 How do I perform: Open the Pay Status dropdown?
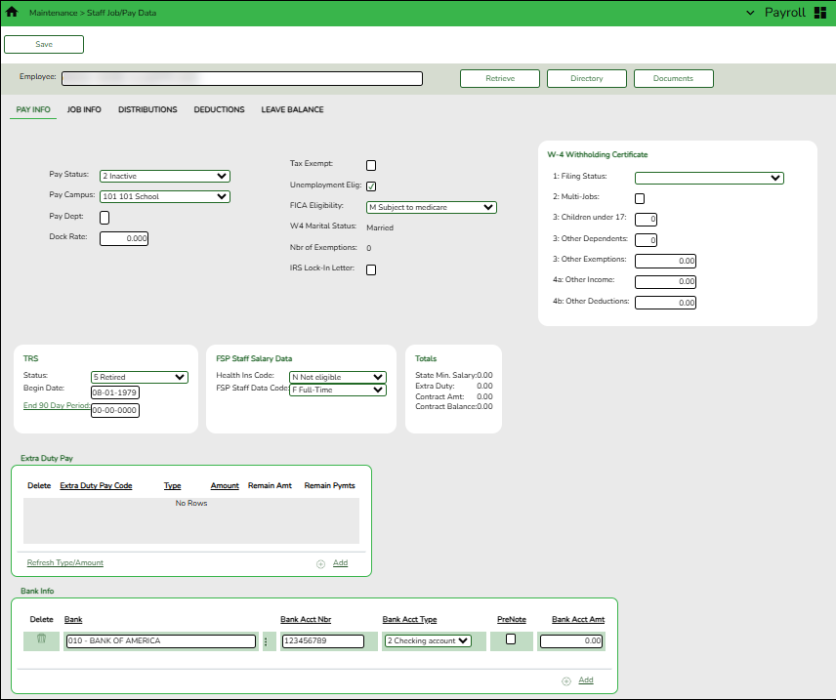point(165,176)
